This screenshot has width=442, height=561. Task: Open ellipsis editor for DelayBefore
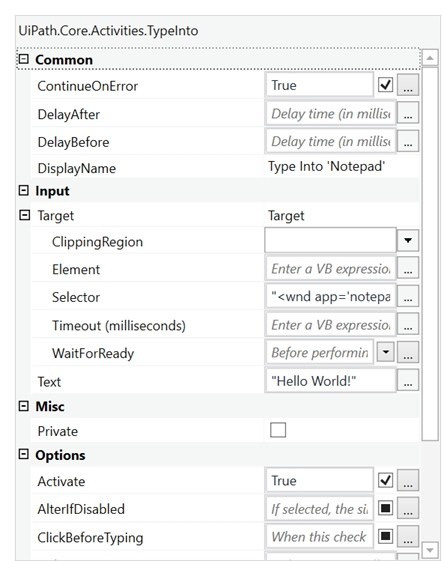[408, 141]
